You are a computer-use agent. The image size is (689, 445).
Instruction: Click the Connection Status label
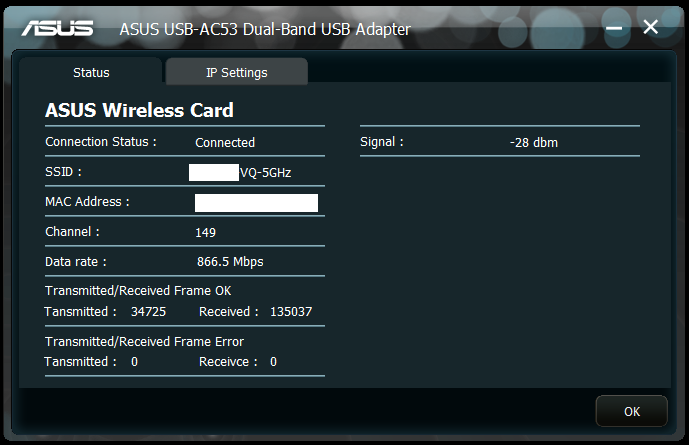[x=100, y=142]
